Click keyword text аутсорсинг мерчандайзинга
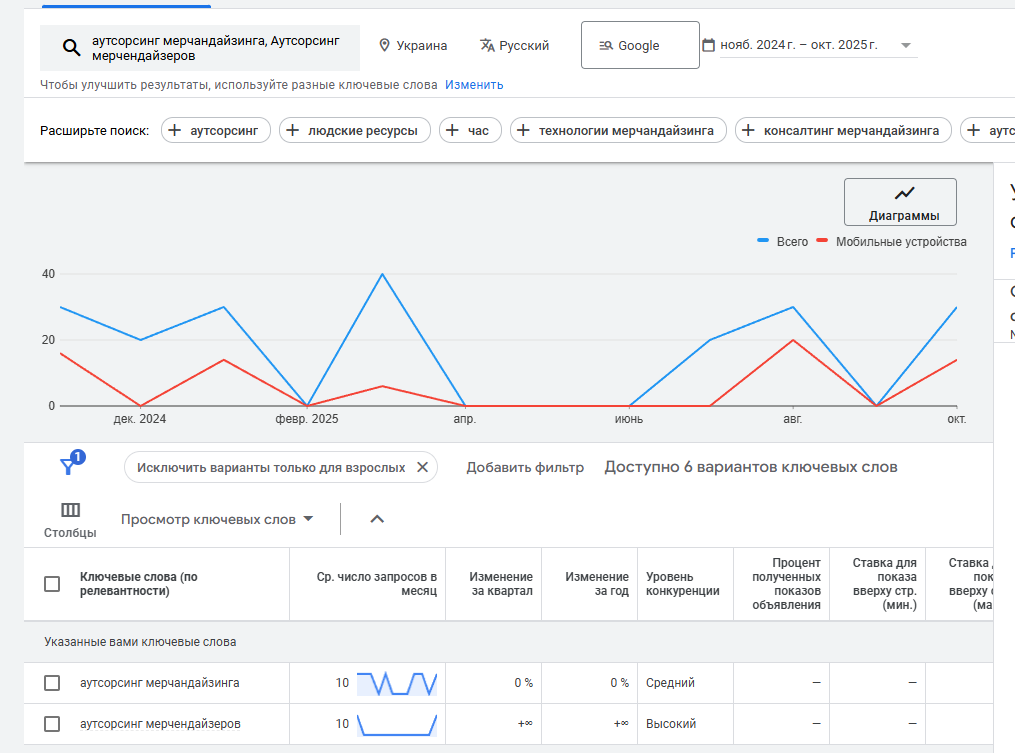Viewport: 1015px width, 753px height. pyautogui.click(x=160, y=683)
